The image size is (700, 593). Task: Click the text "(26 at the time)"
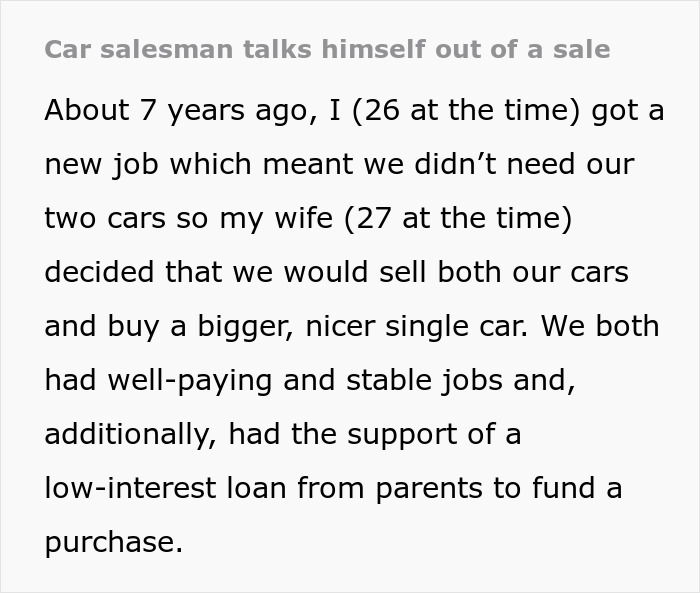466,110
